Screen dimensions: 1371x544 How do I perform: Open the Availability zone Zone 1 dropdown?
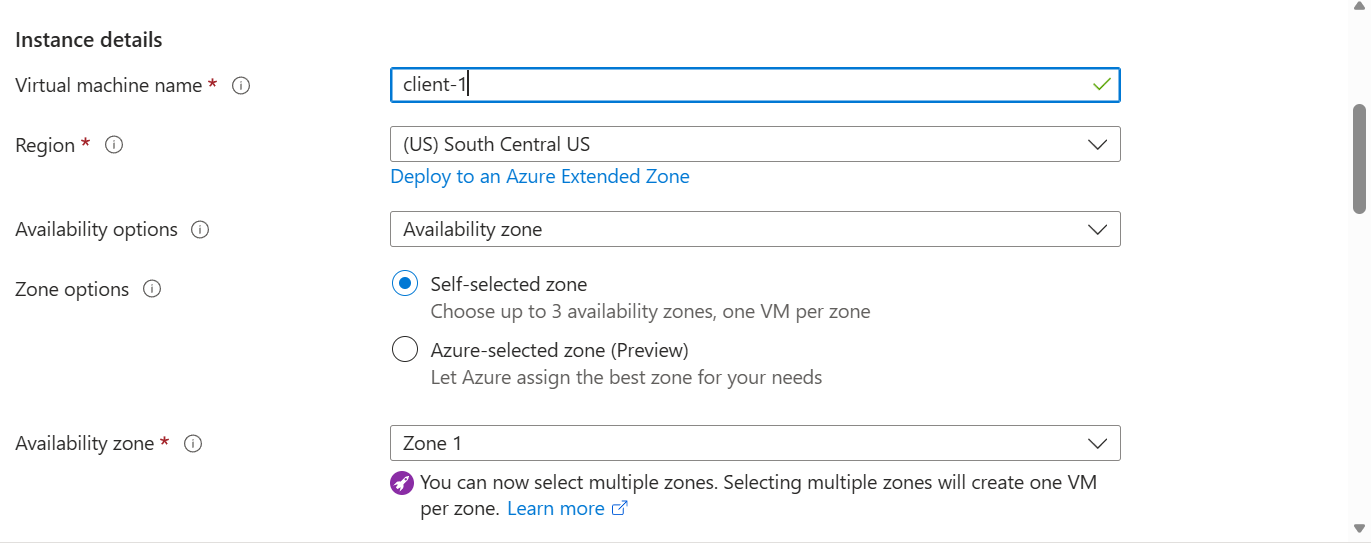pos(755,443)
